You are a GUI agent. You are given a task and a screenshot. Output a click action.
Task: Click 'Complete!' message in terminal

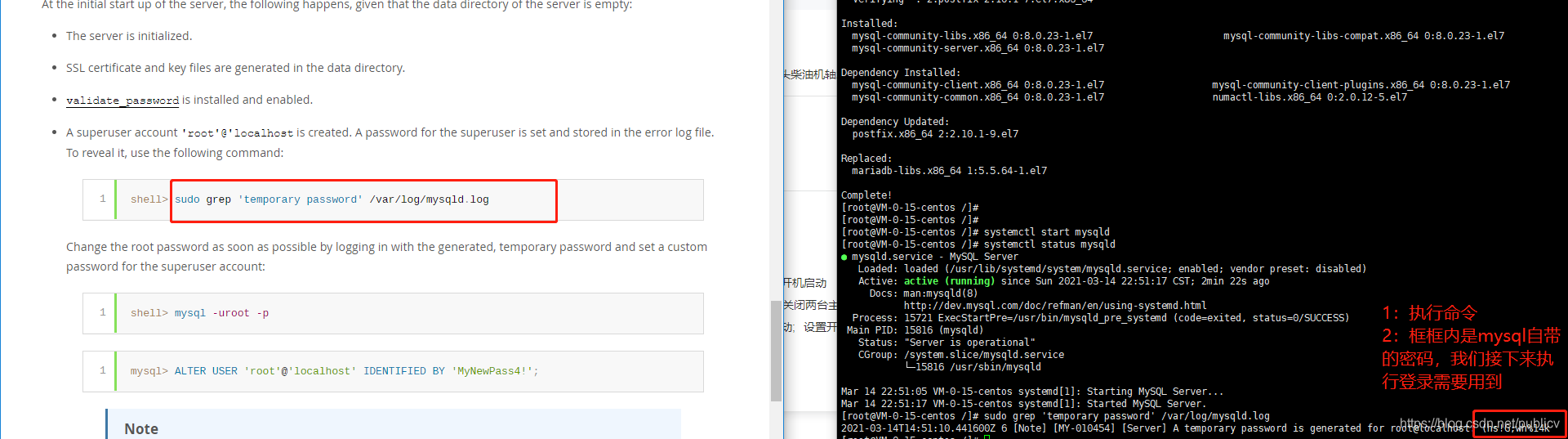tap(866, 195)
